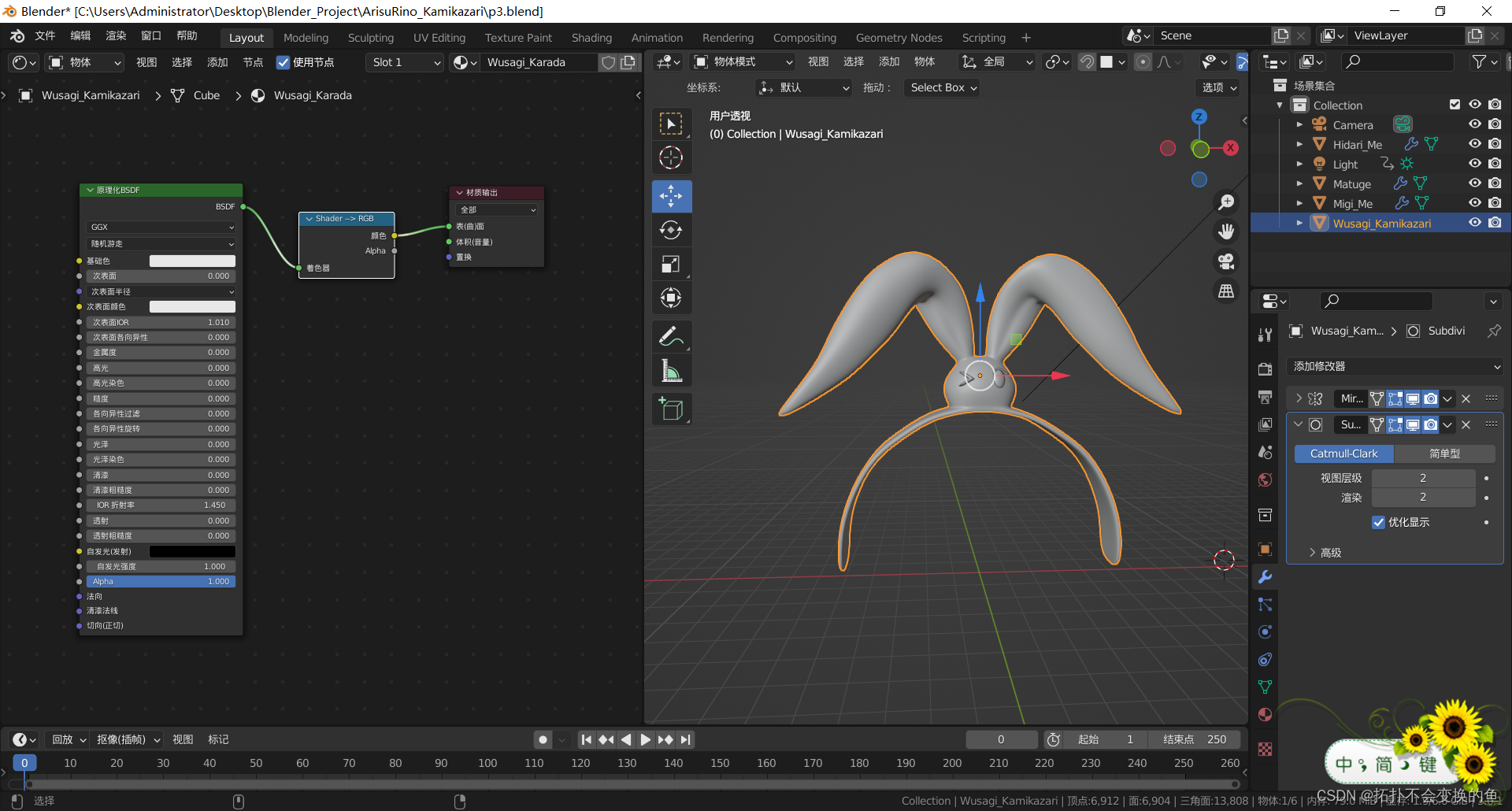The image size is (1512, 811).
Task: Remove the Subdivision modifier with X
Action: [1466, 424]
